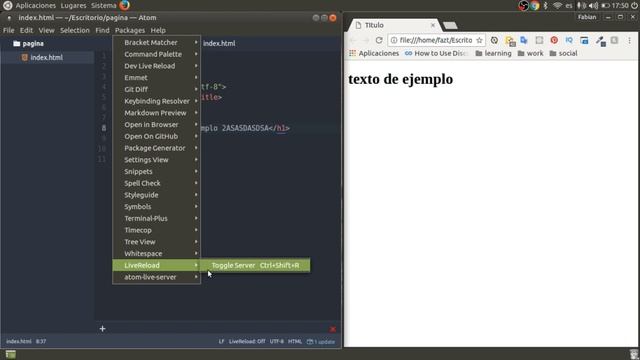Open Atom's View menu
The image size is (640, 360).
(47, 30)
